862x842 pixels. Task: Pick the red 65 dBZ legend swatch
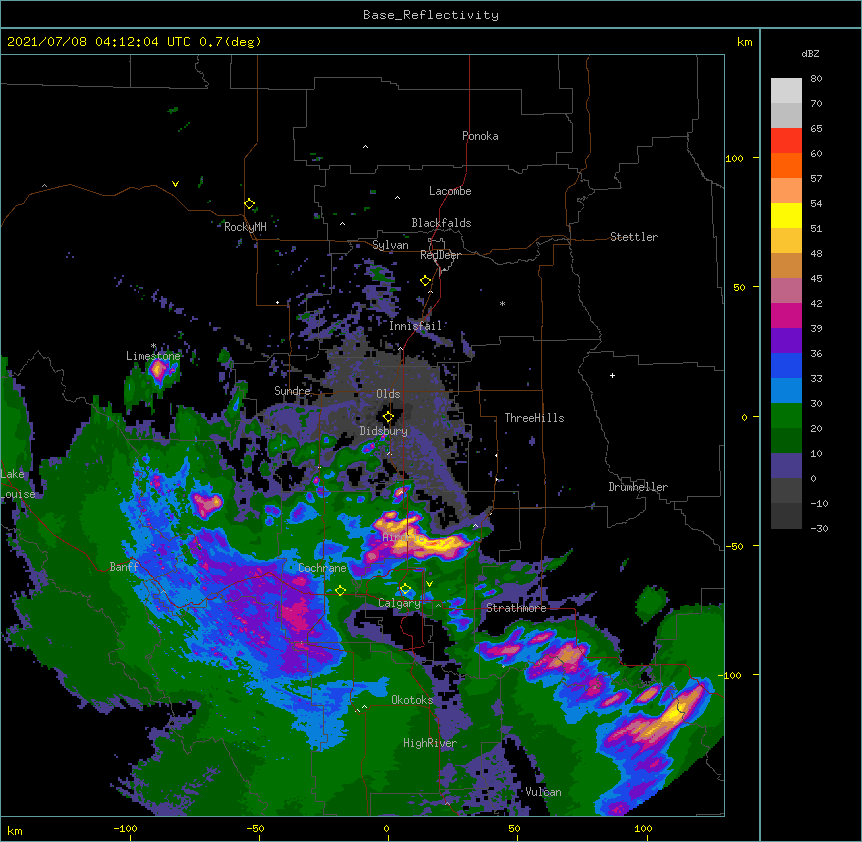point(786,140)
